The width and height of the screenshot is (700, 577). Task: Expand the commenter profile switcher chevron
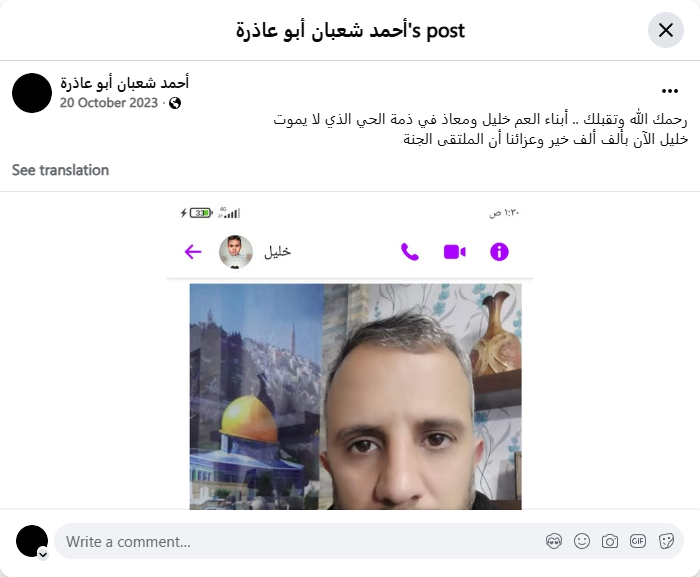(43, 555)
